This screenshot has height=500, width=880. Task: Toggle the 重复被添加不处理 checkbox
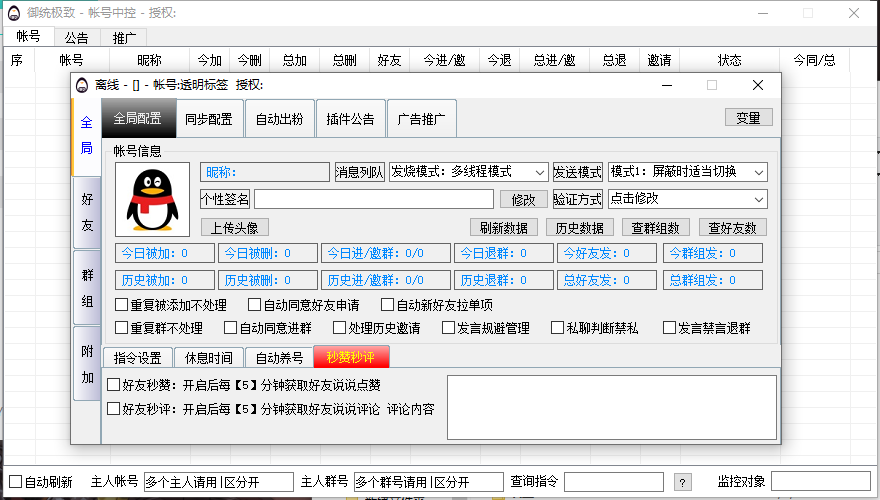click(122, 305)
